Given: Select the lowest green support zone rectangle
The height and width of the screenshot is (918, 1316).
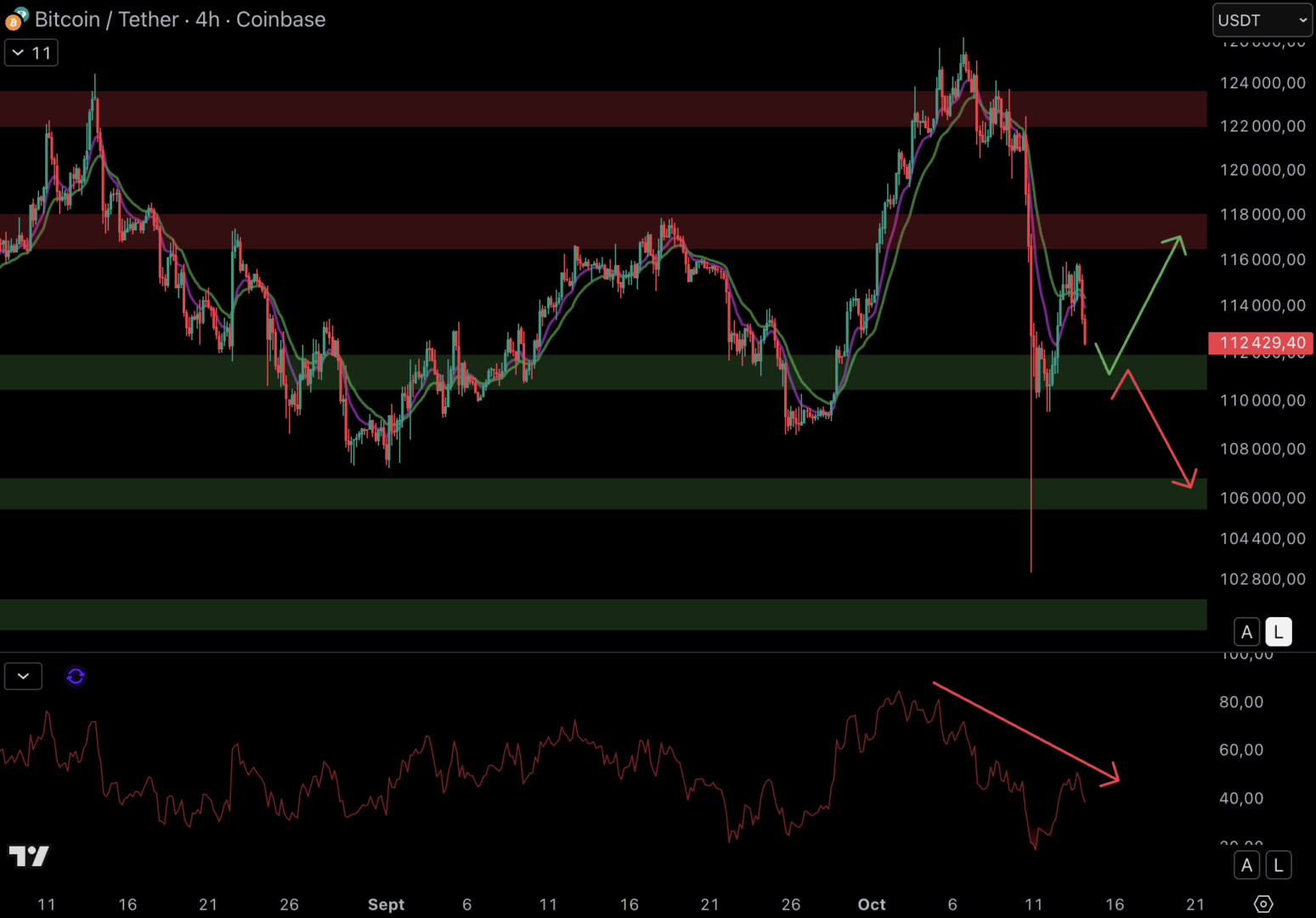Looking at the screenshot, I should [595, 615].
